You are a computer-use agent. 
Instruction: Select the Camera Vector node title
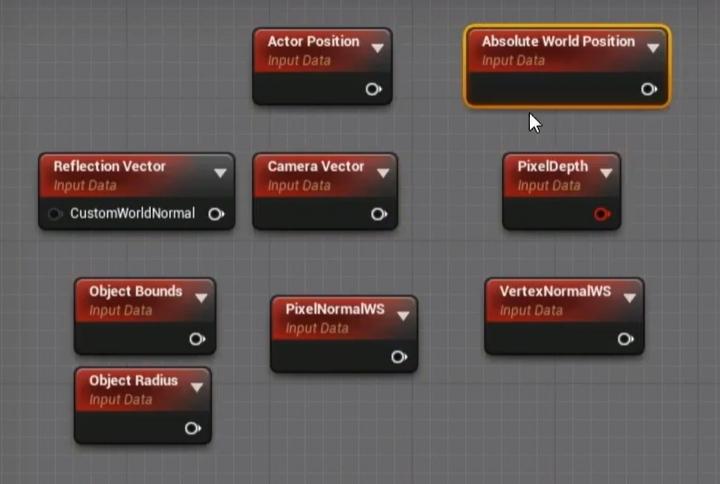[x=316, y=166]
